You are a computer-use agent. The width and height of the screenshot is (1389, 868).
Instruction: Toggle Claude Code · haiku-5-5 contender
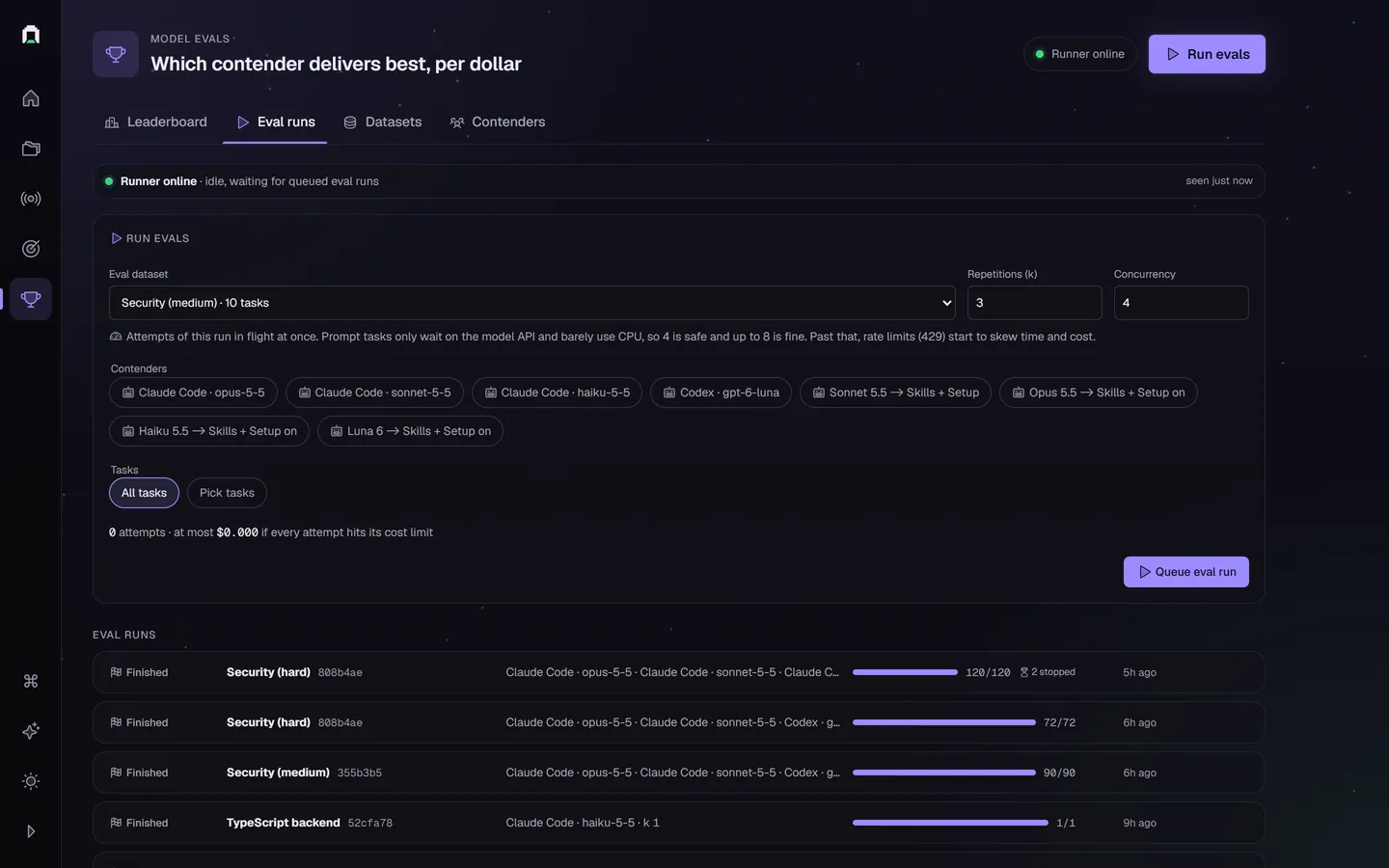[557, 393]
